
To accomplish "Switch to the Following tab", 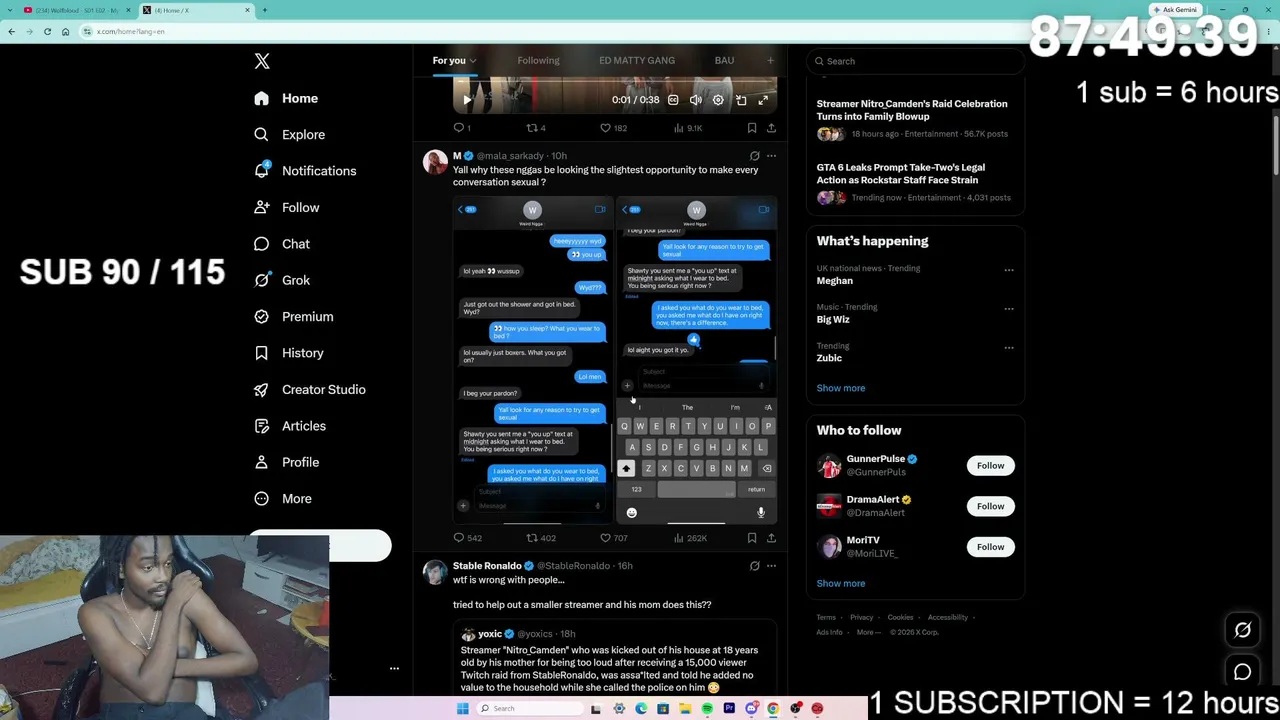I will coord(538,61).
